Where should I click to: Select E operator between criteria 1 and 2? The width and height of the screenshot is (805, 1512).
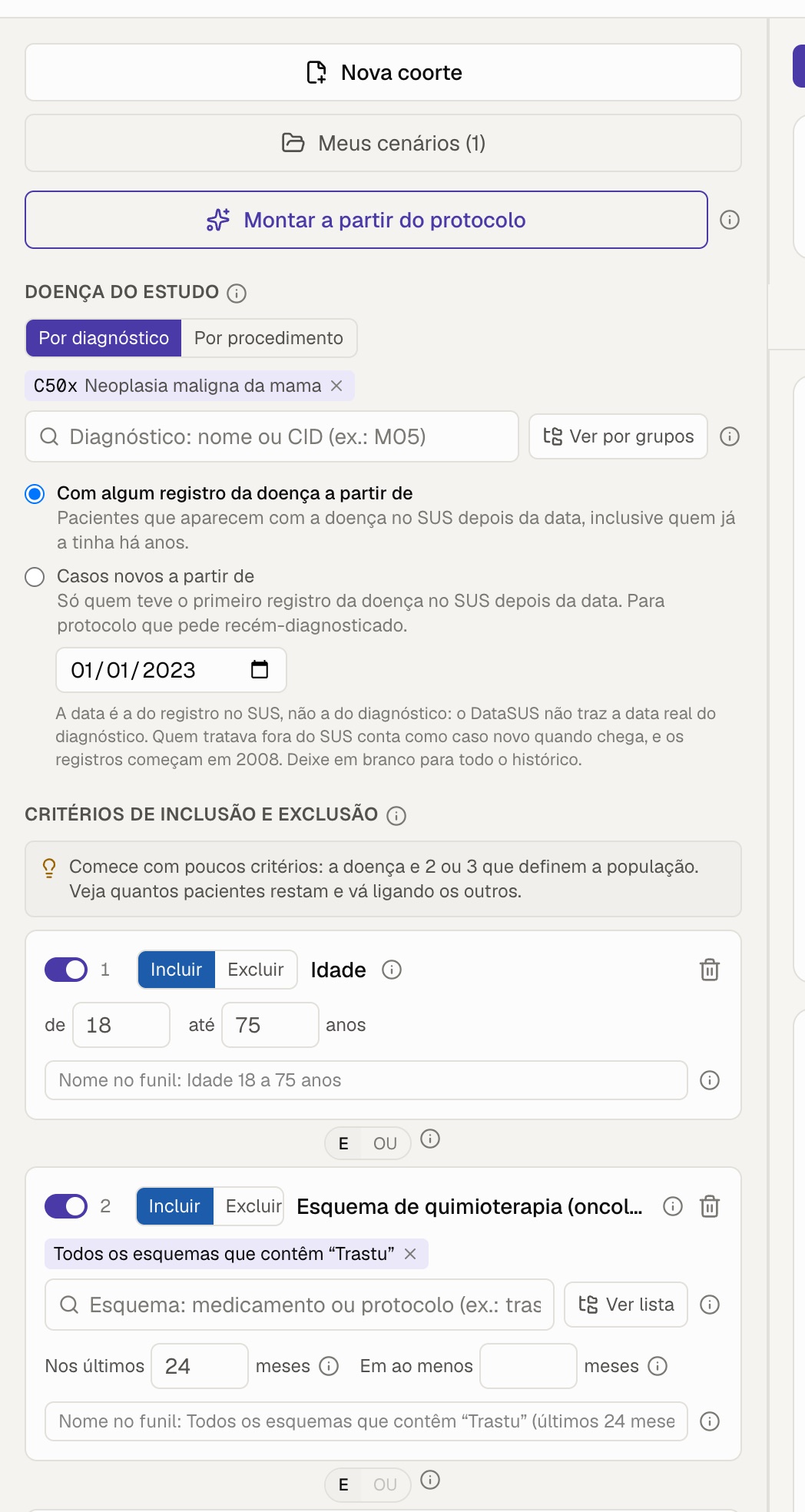(x=343, y=1143)
